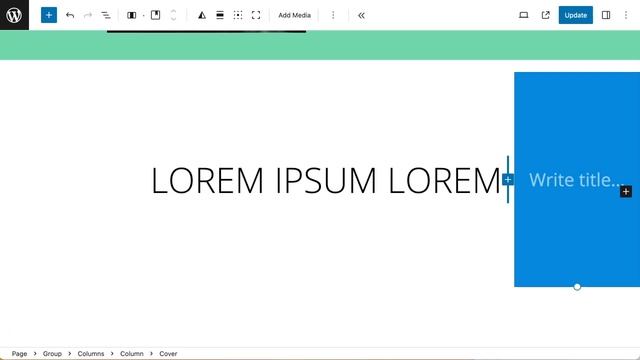Image resolution: width=640 pixels, height=360 pixels.
Task: Select Columns in the breadcrumb
Action: click(91, 353)
